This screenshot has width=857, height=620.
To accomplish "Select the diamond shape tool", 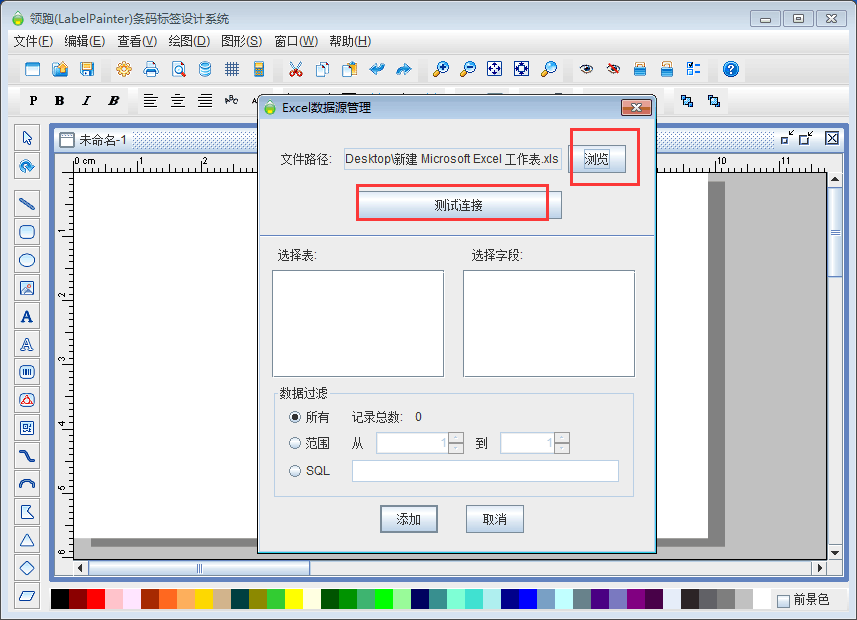I will [x=27, y=568].
